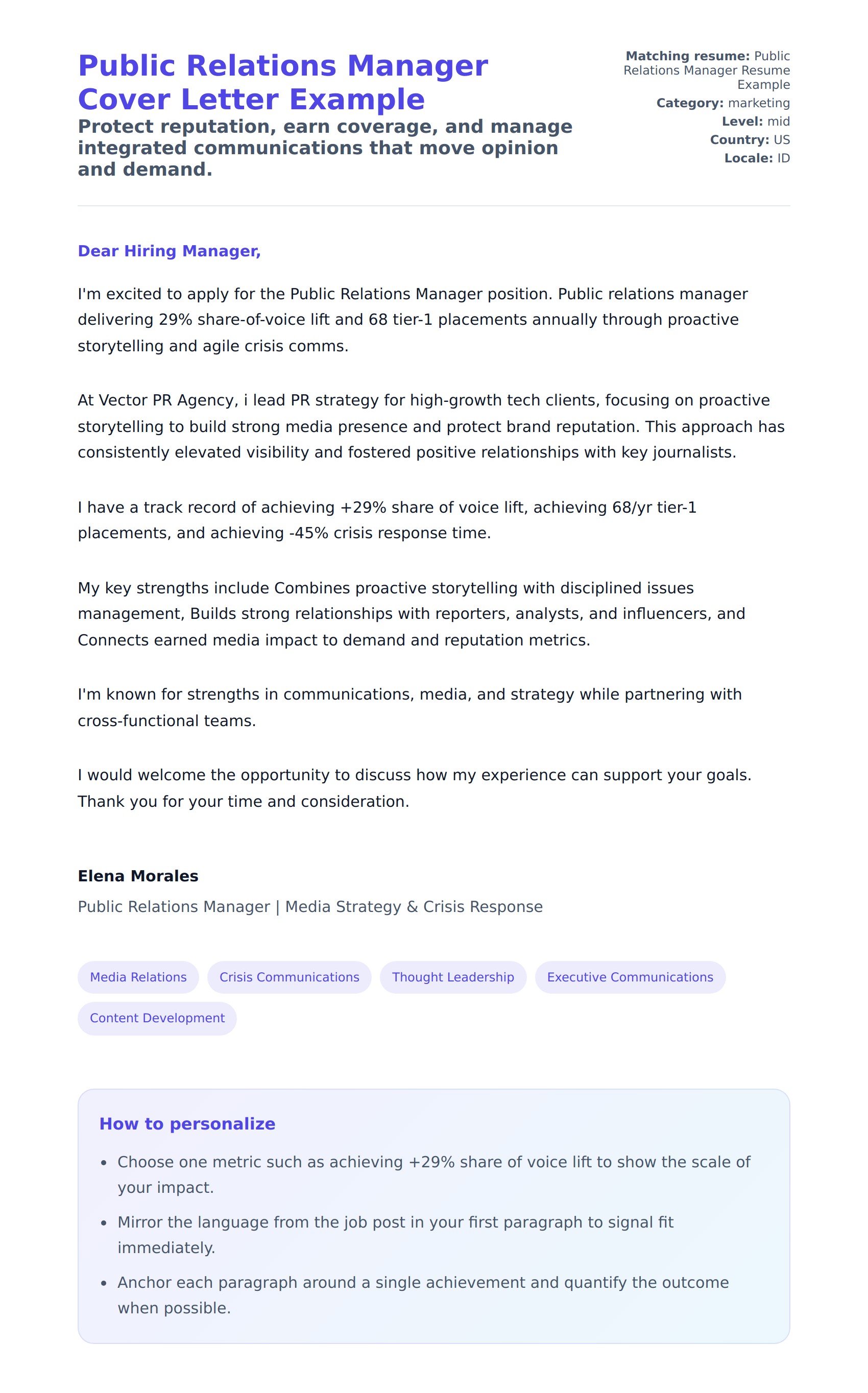
Task: Select the Content Development skill tag
Action: (157, 1018)
